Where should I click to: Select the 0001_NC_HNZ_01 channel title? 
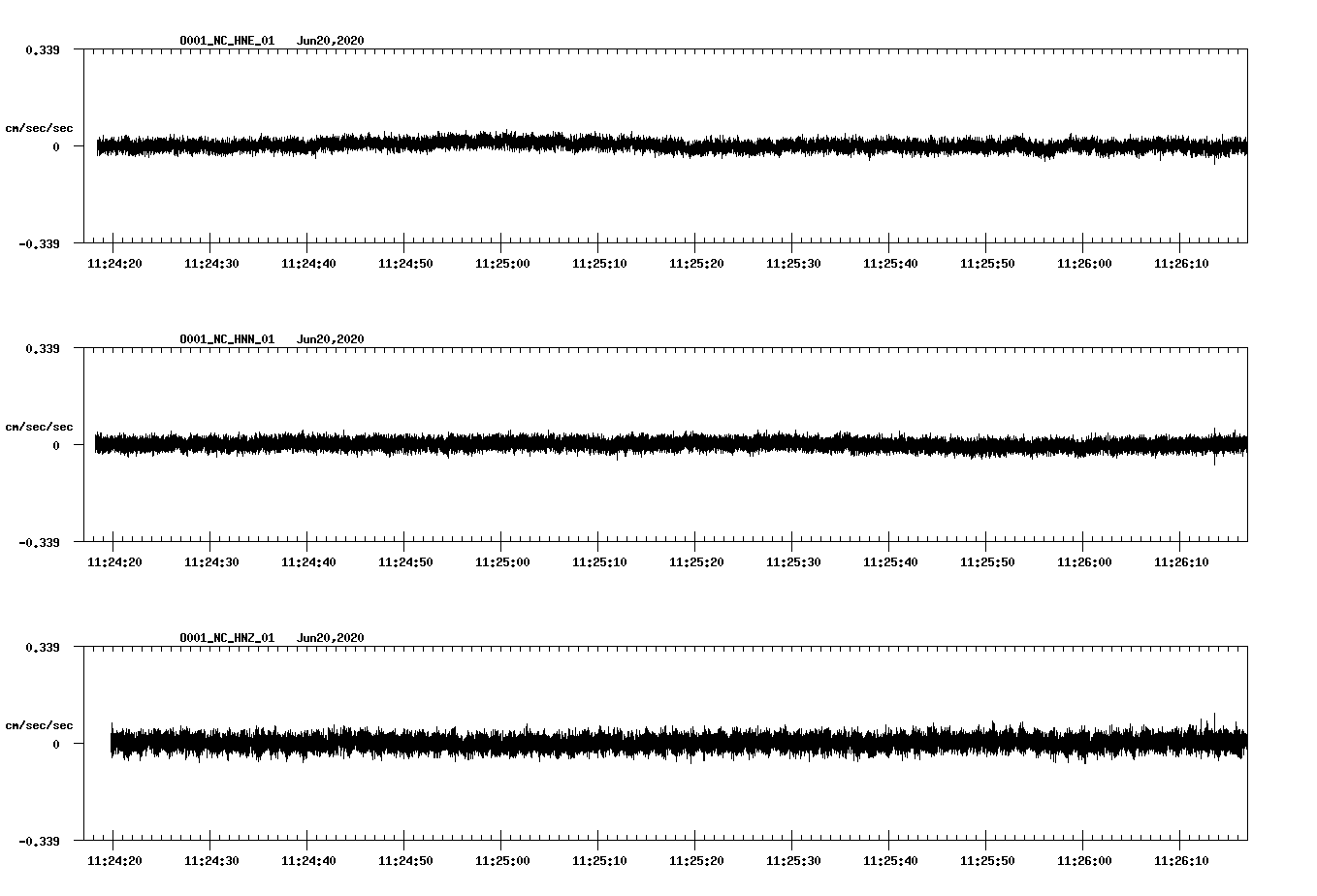click(x=227, y=638)
